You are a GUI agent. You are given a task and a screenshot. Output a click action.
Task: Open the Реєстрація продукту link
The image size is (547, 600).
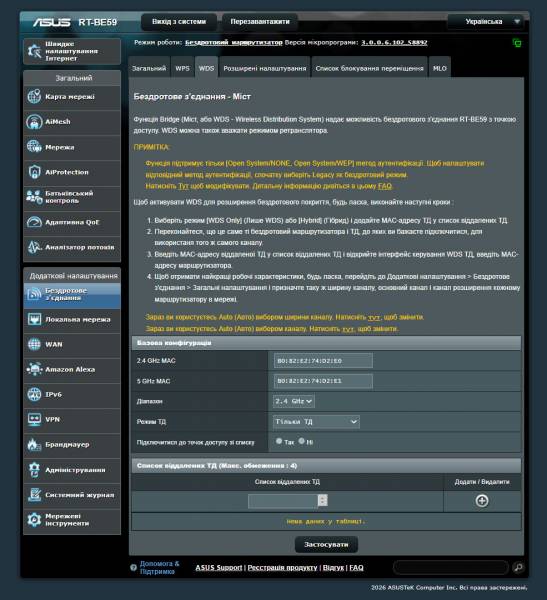pyautogui.click(x=282, y=567)
